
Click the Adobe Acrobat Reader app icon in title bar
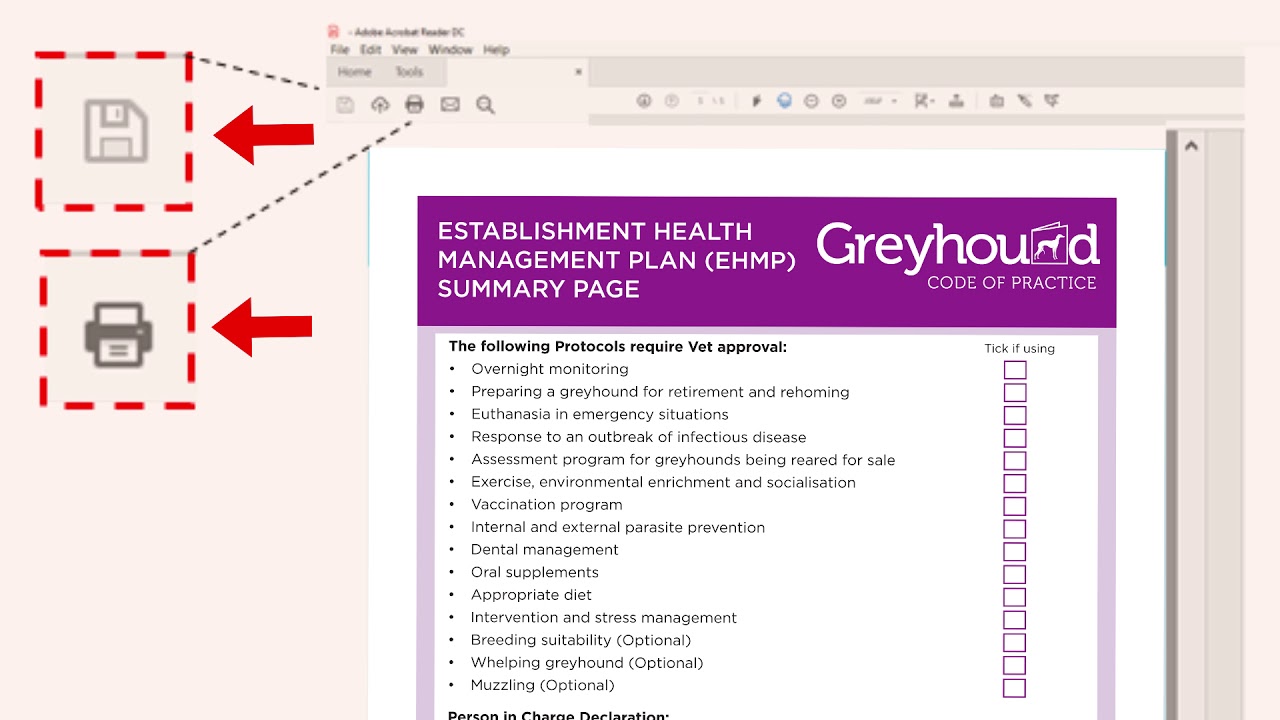(334, 31)
